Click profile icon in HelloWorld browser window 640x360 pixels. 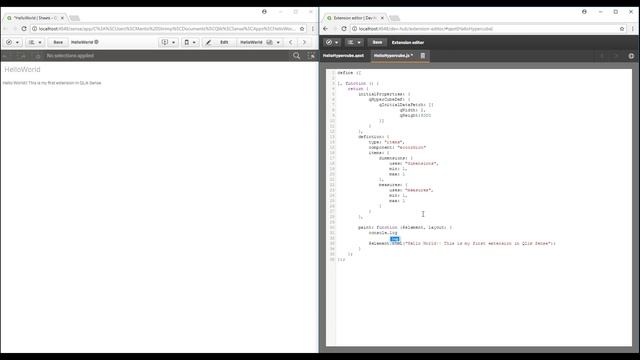coord(264,11)
